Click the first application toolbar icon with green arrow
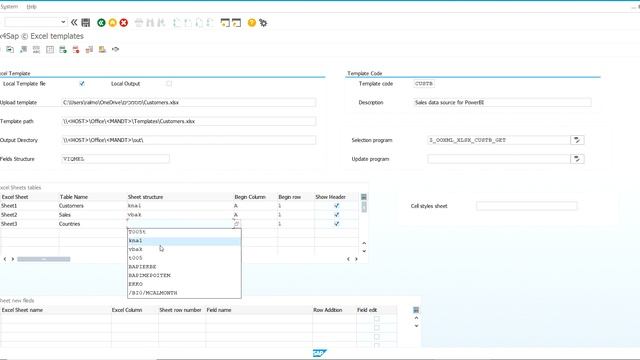The height and width of the screenshot is (360, 640). [x=10, y=49]
